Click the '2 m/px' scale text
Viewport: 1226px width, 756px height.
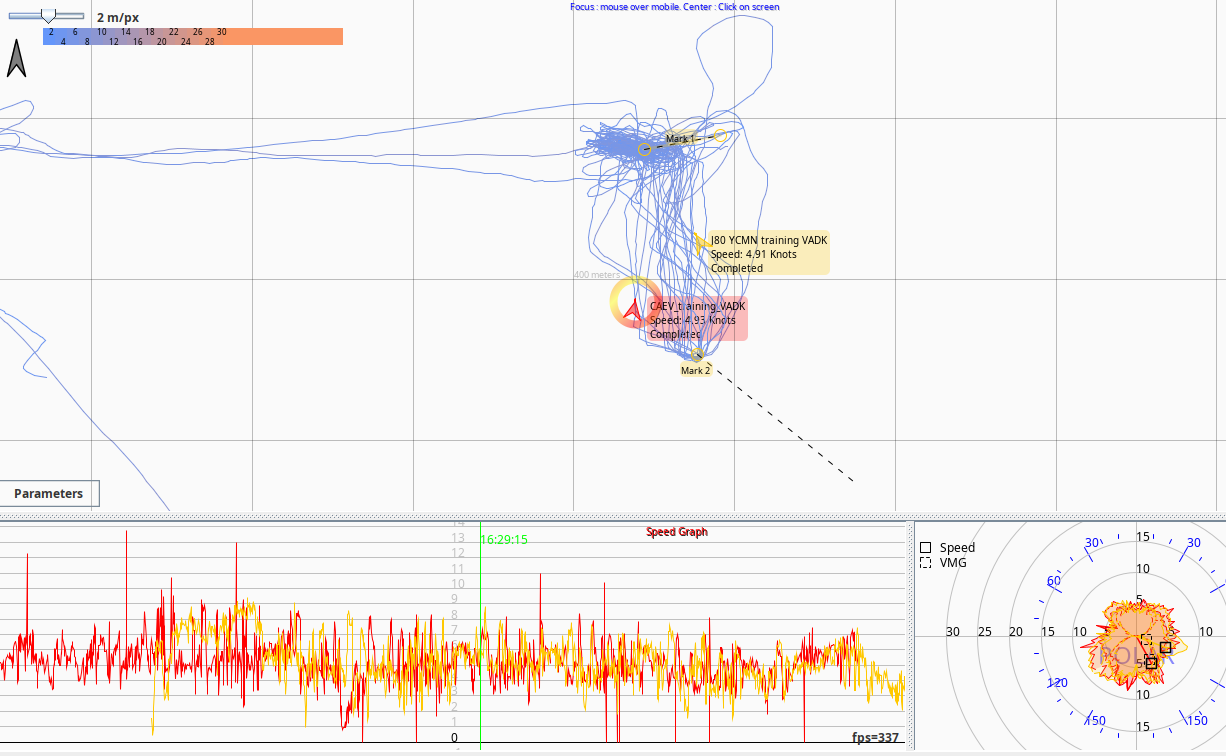tap(118, 18)
